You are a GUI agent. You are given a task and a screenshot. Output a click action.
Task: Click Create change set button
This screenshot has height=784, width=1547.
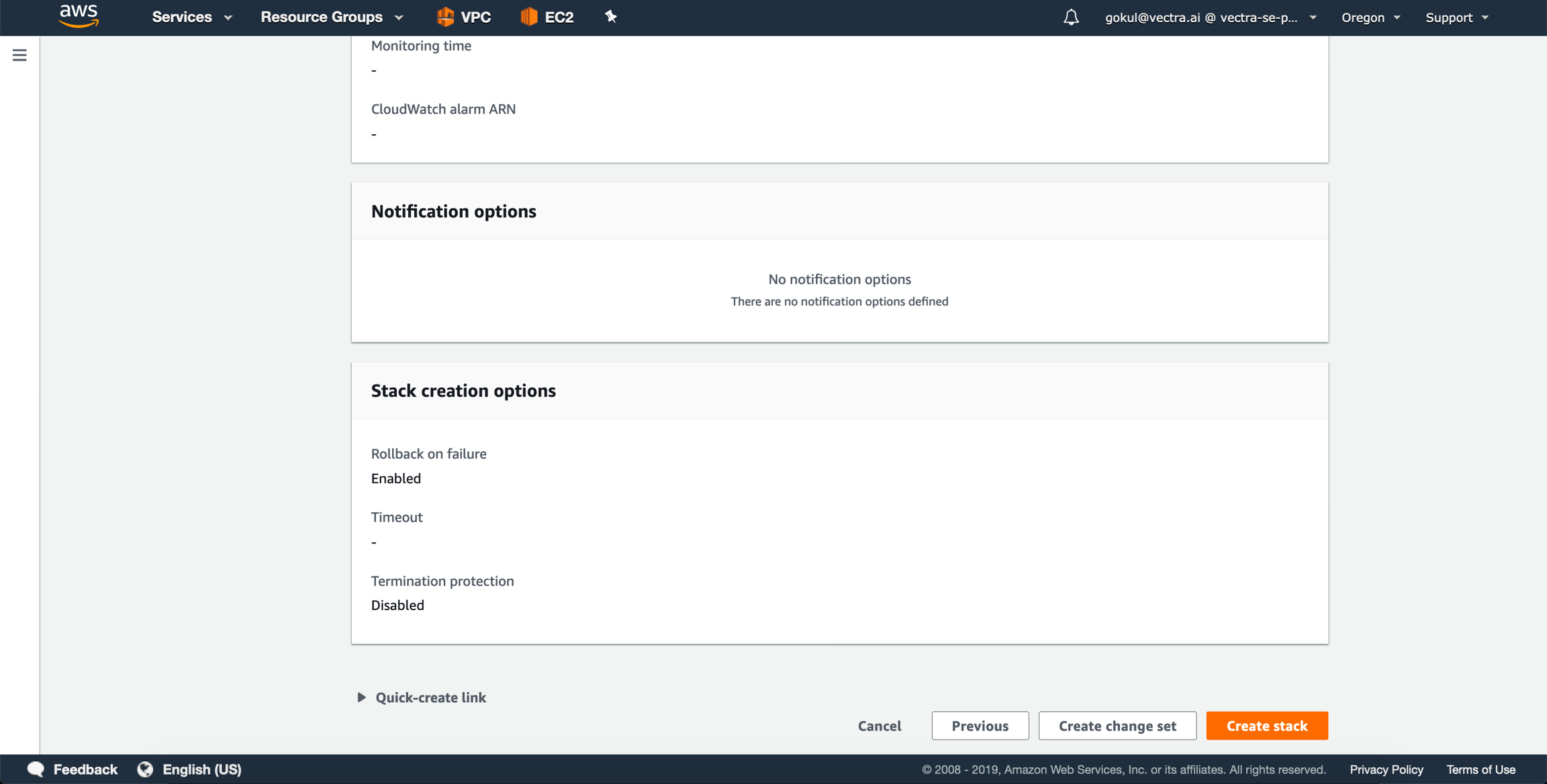coord(1117,726)
